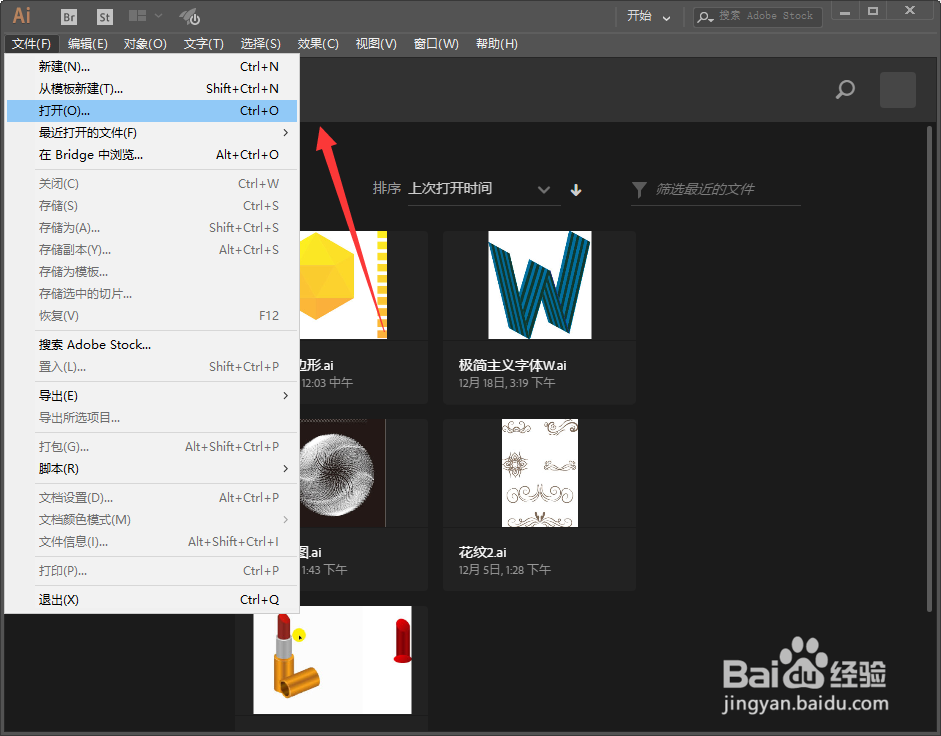Image resolution: width=941 pixels, height=736 pixels.
Task: Open the 帮助(H) menu
Action: tap(496, 44)
